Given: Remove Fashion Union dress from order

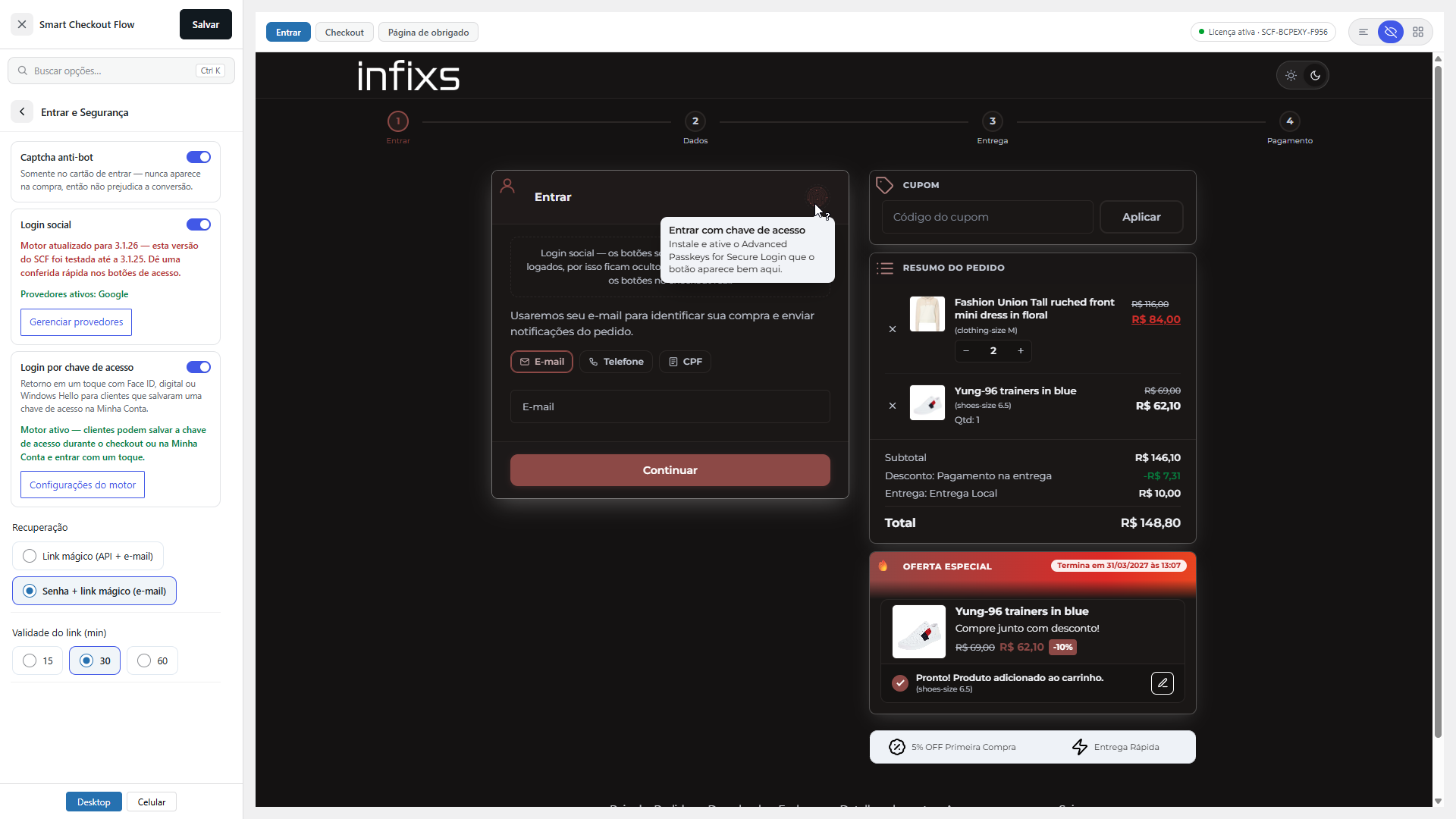Looking at the screenshot, I should pos(893,329).
